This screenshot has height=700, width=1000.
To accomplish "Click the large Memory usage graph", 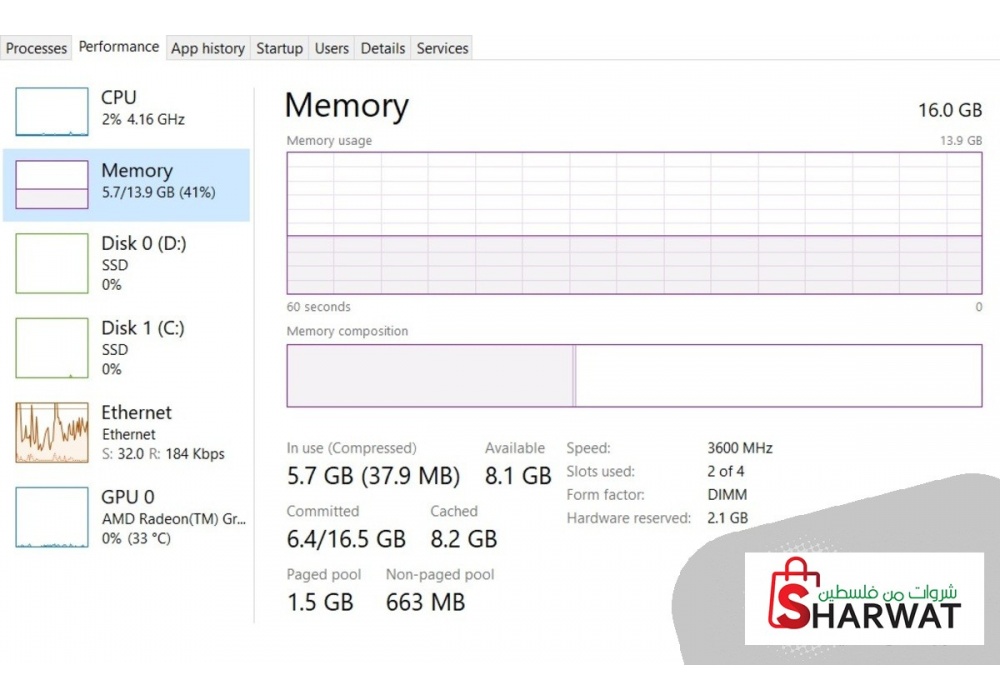I will (634, 223).
